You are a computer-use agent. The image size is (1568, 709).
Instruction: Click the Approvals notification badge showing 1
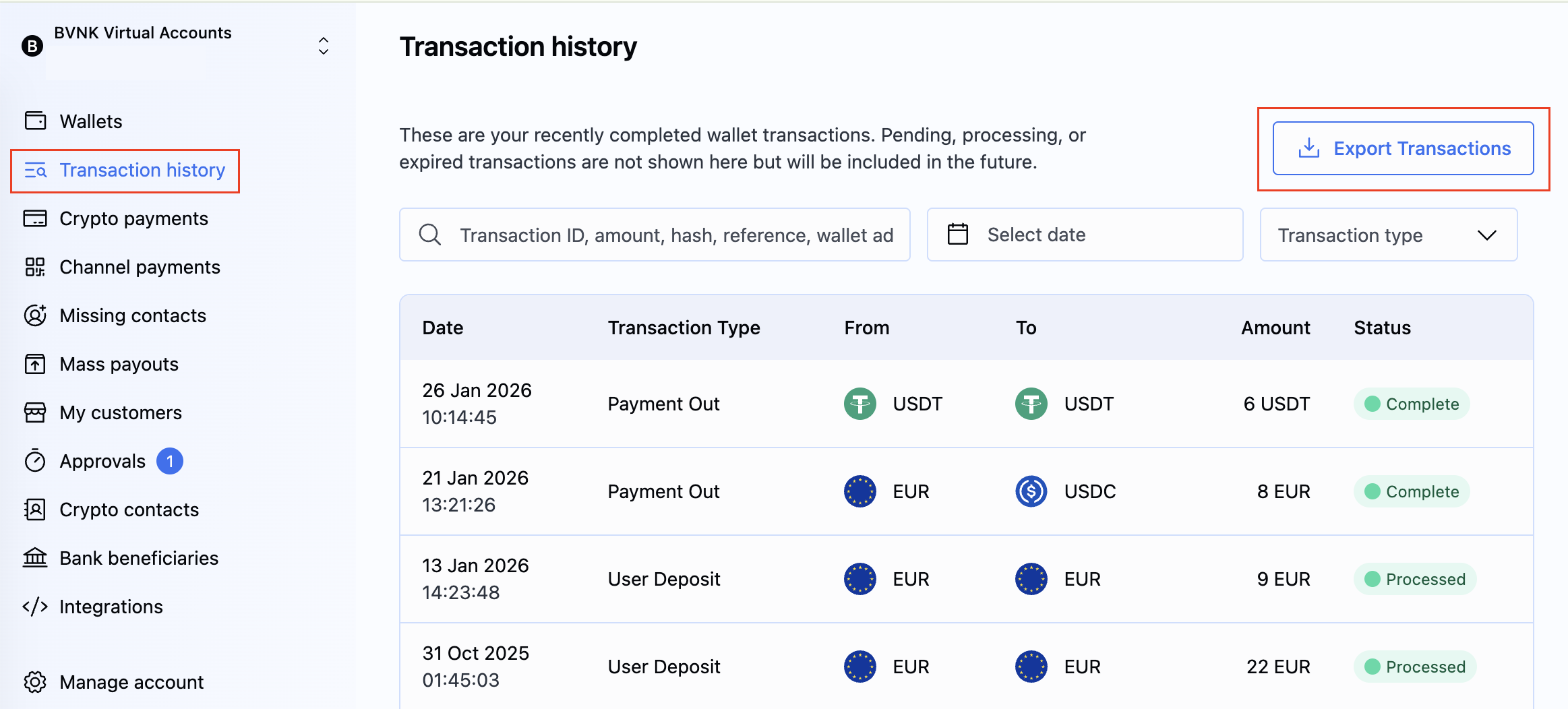click(x=170, y=461)
